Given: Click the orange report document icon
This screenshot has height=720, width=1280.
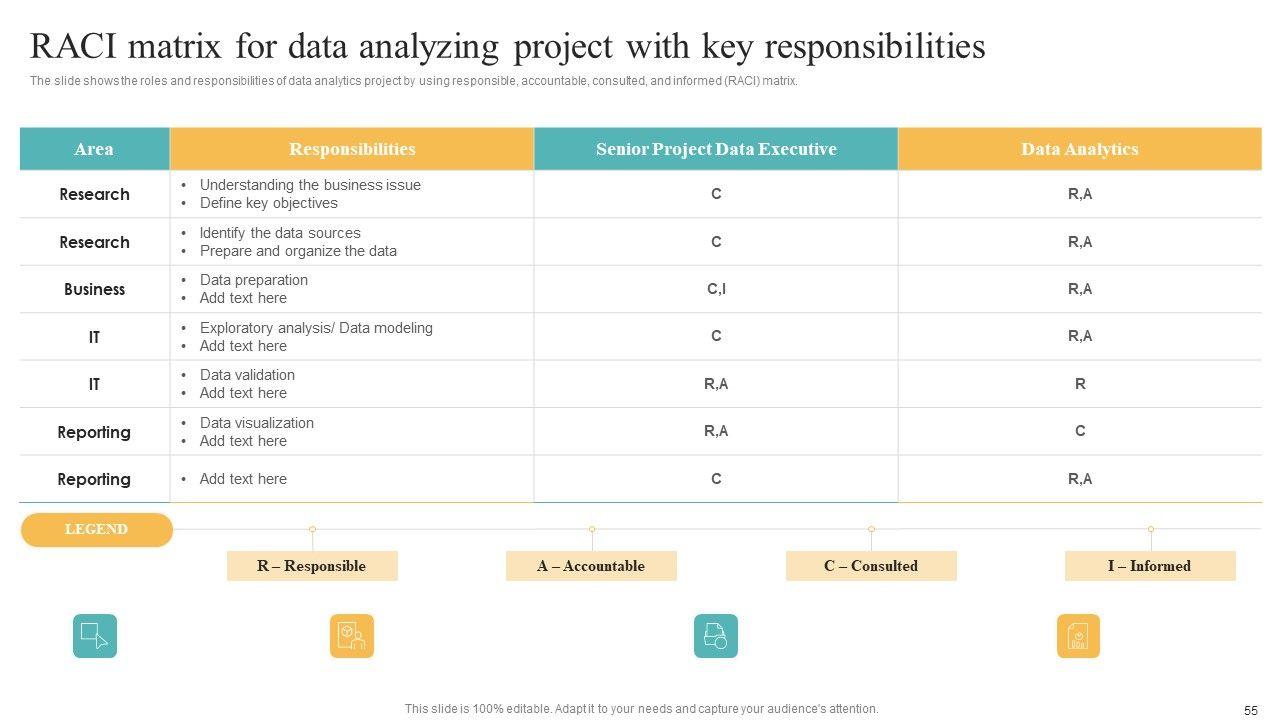Looking at the screenshot, I should coord(1078,636).
